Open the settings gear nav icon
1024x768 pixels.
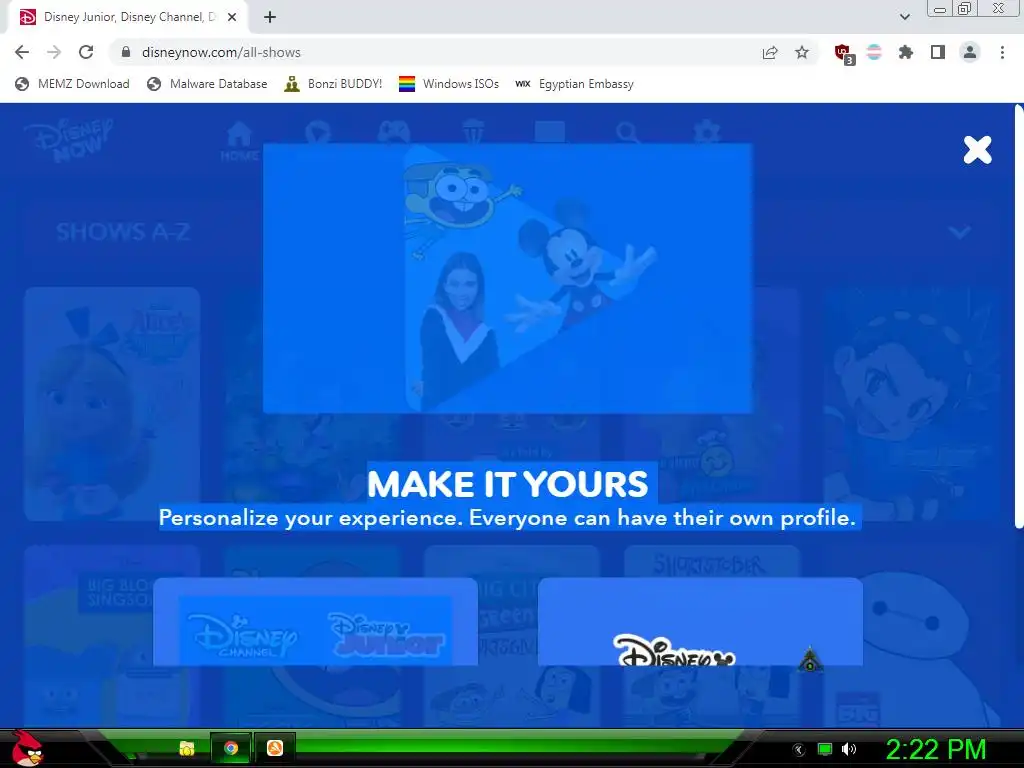[x=707, y=133]
